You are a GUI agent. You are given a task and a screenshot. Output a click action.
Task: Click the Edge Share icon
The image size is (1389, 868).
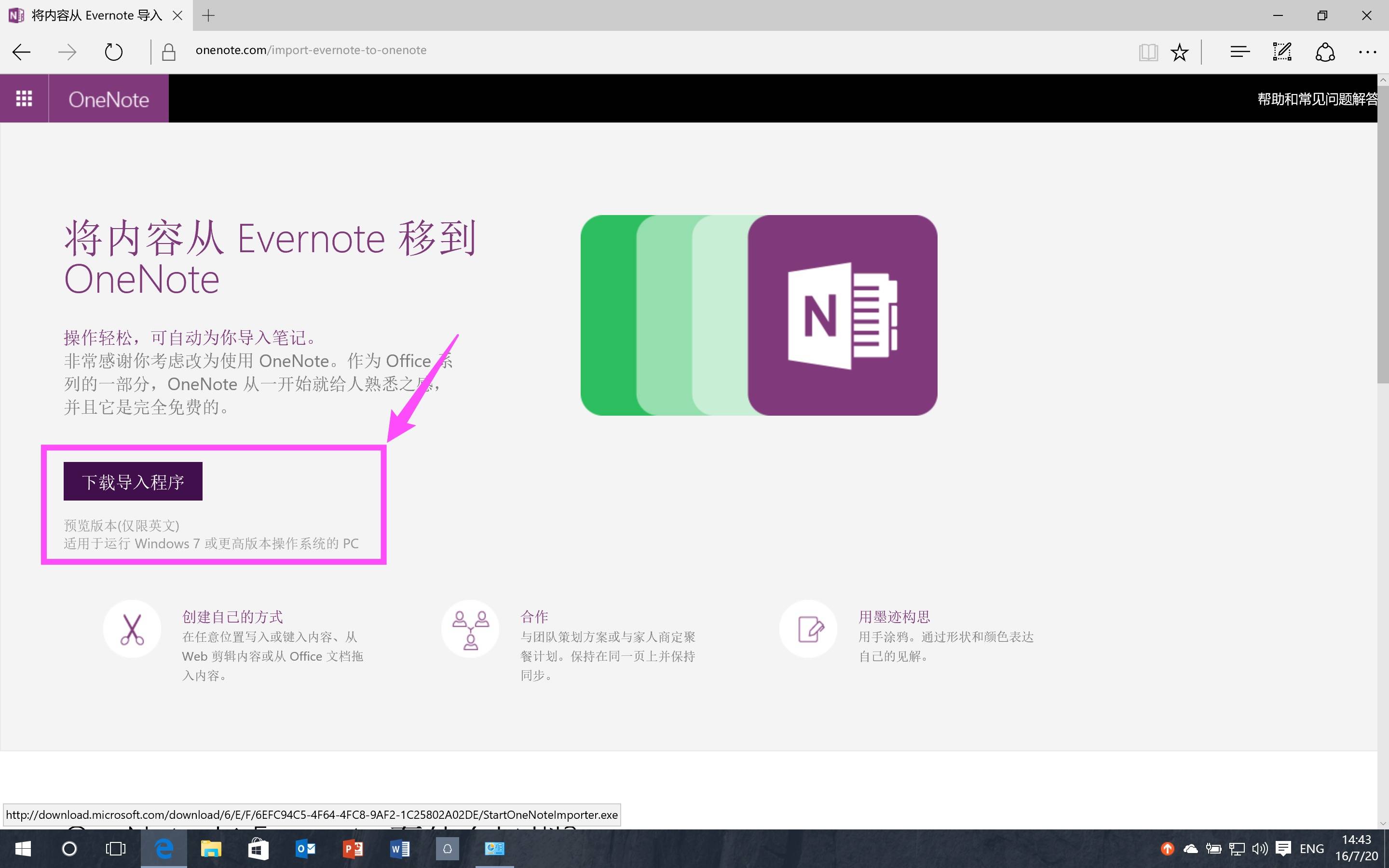coord(1325,52)
